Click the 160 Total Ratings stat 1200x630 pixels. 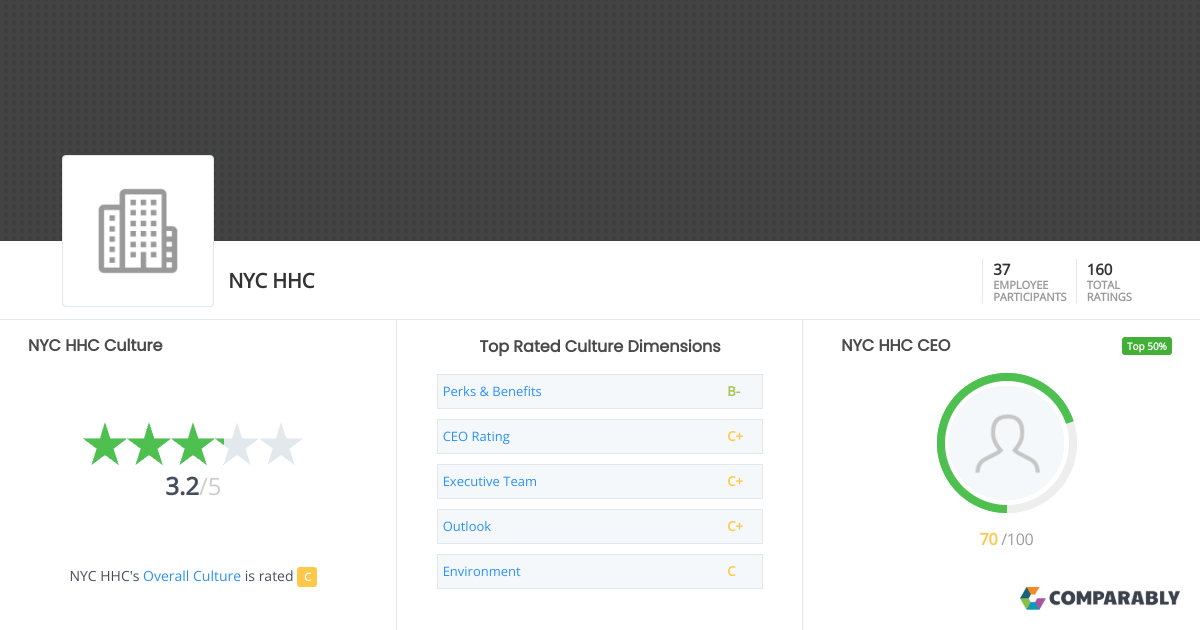(1108, 281)
